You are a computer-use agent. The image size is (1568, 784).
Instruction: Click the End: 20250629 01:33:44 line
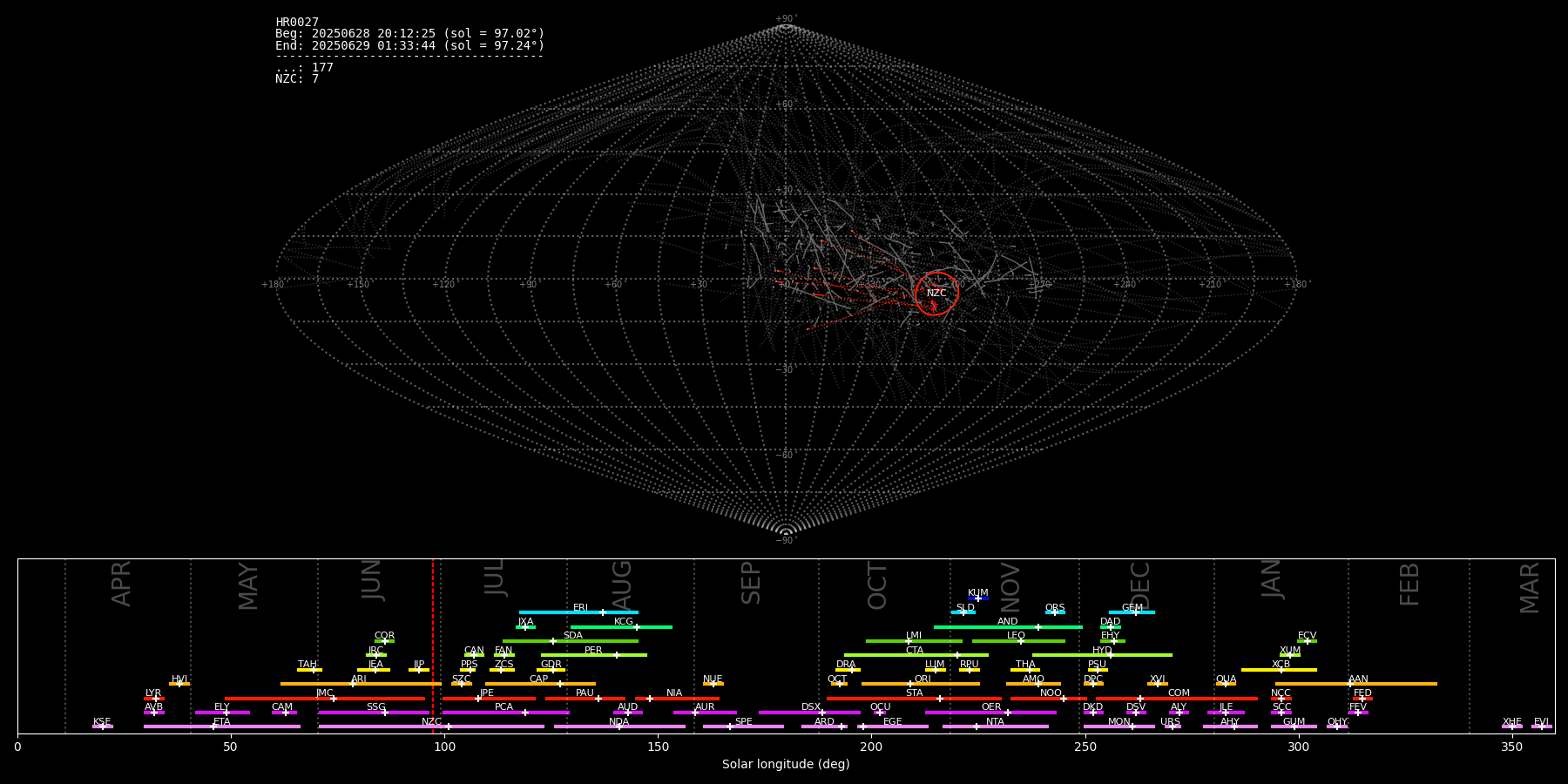[x=409, y=45]
